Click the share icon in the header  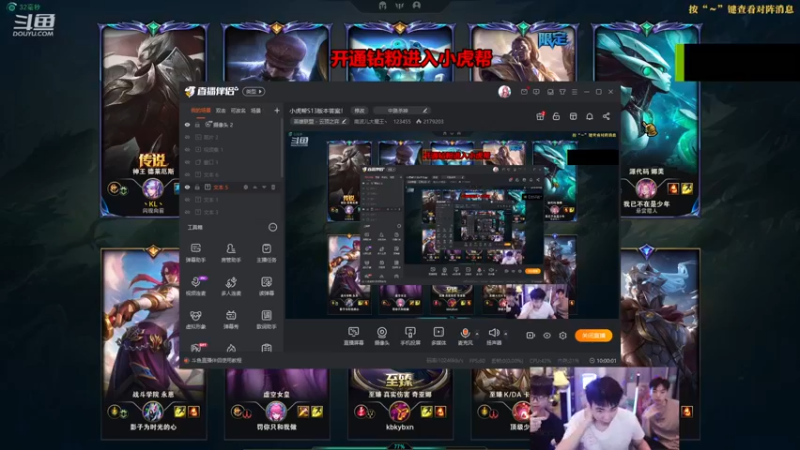point(606,116)
